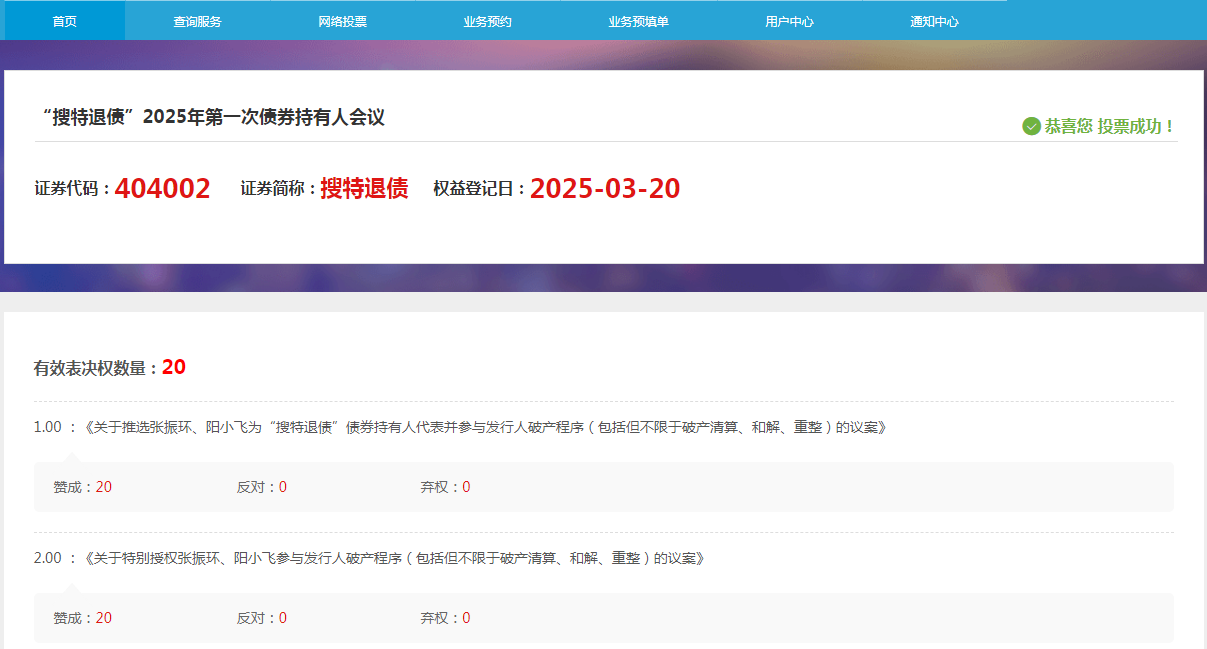
Task: Click the 有效表决权数量 value
Action: [174, 367]
